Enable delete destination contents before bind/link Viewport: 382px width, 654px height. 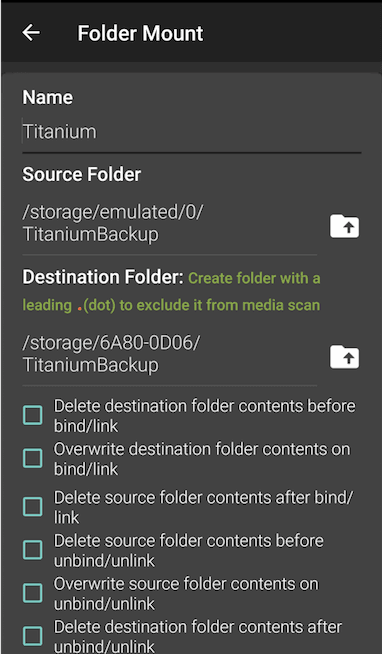(33, 415)
